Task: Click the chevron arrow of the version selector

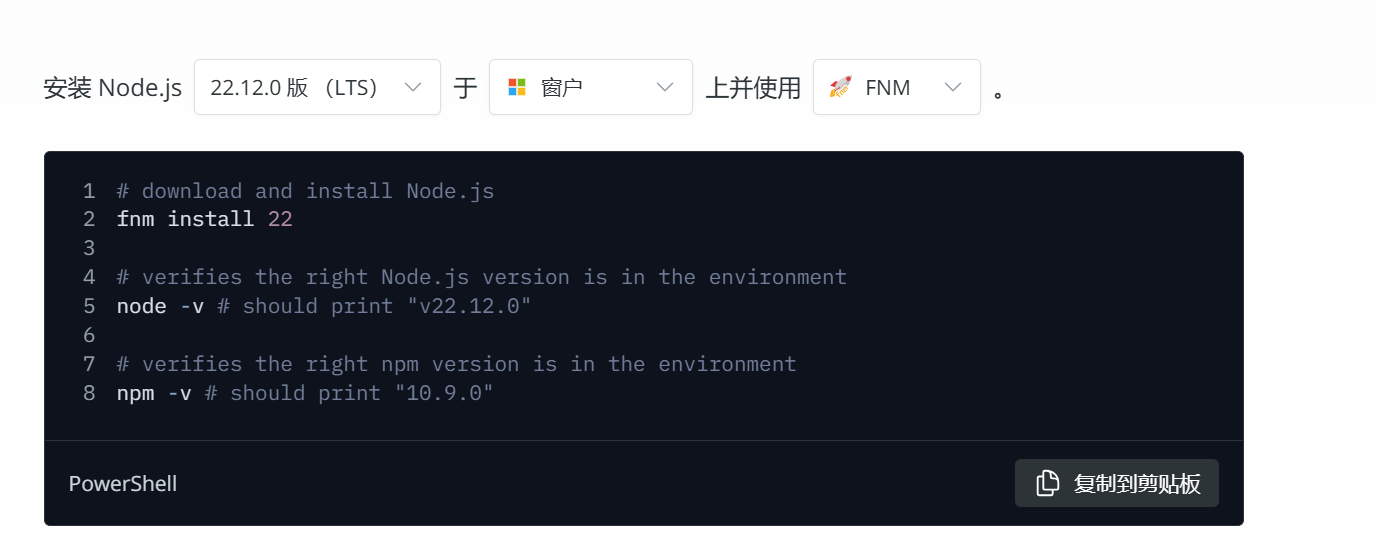Action: click(x=413, y=87)
